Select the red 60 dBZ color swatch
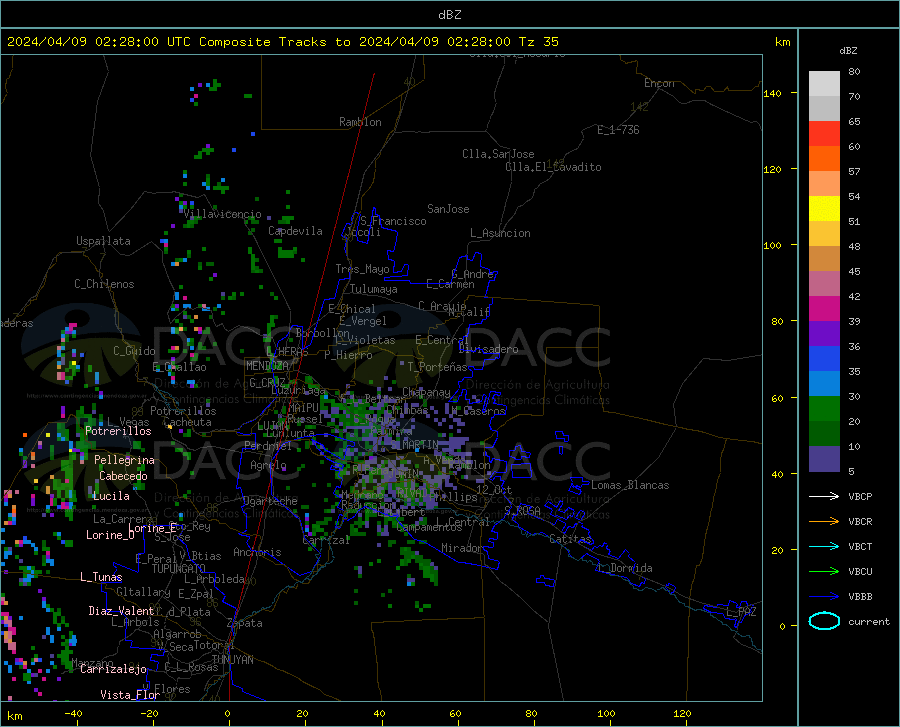This screenshot has width=900, height=727. (824, 134)
